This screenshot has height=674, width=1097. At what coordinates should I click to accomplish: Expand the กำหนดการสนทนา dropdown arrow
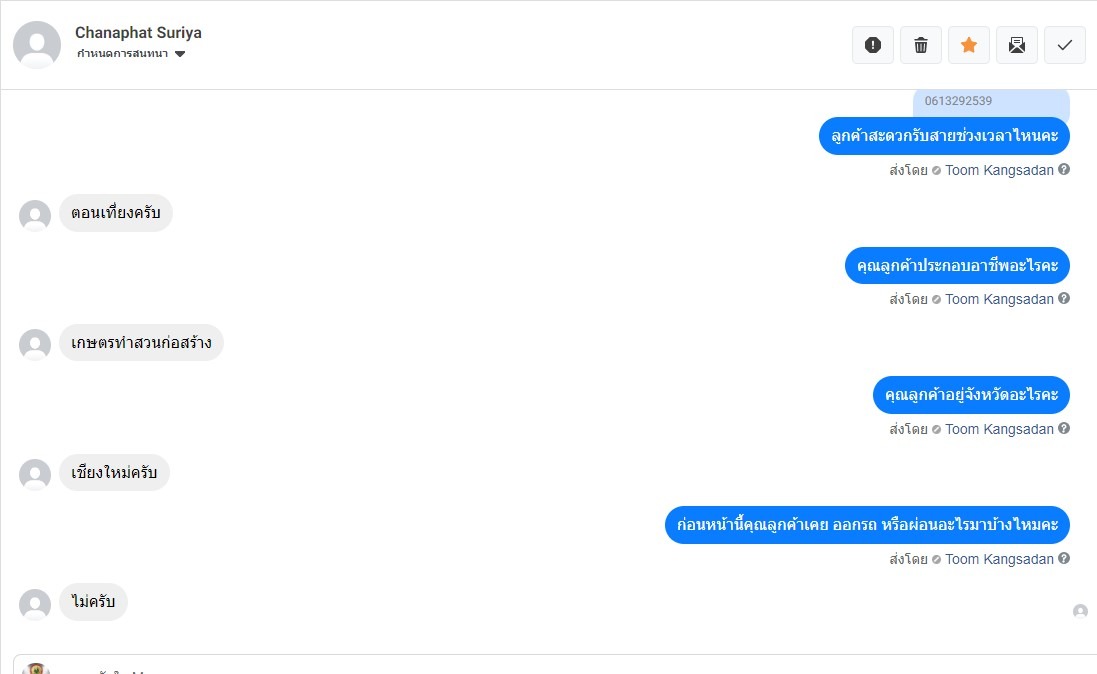(180, 54)
